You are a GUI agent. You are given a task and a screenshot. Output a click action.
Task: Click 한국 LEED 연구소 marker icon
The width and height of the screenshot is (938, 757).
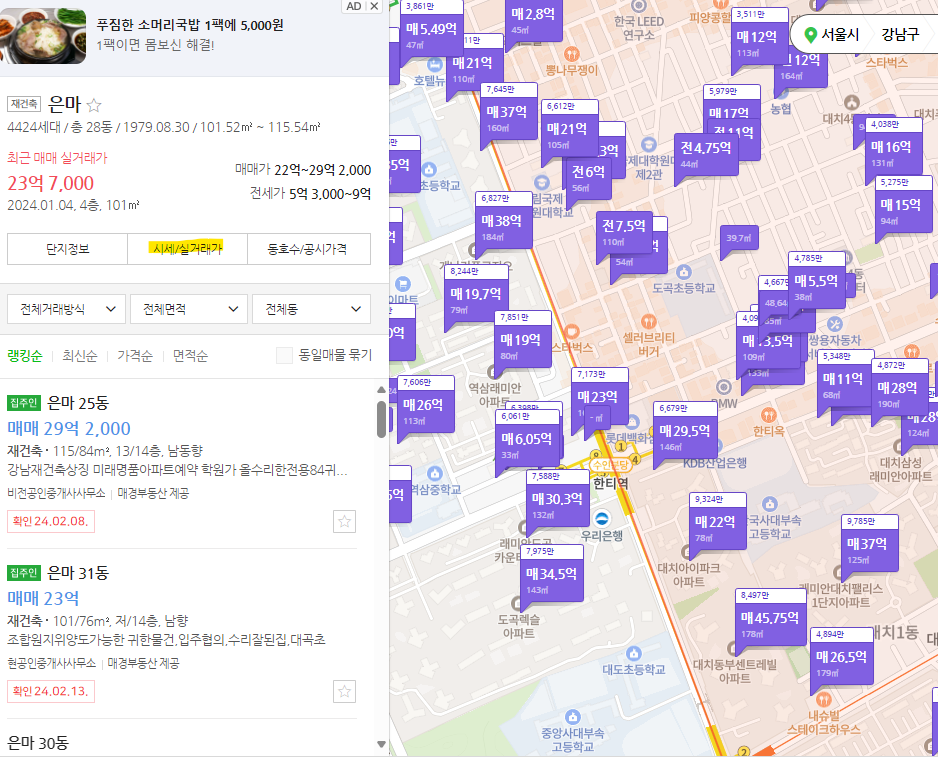[639, 6]
